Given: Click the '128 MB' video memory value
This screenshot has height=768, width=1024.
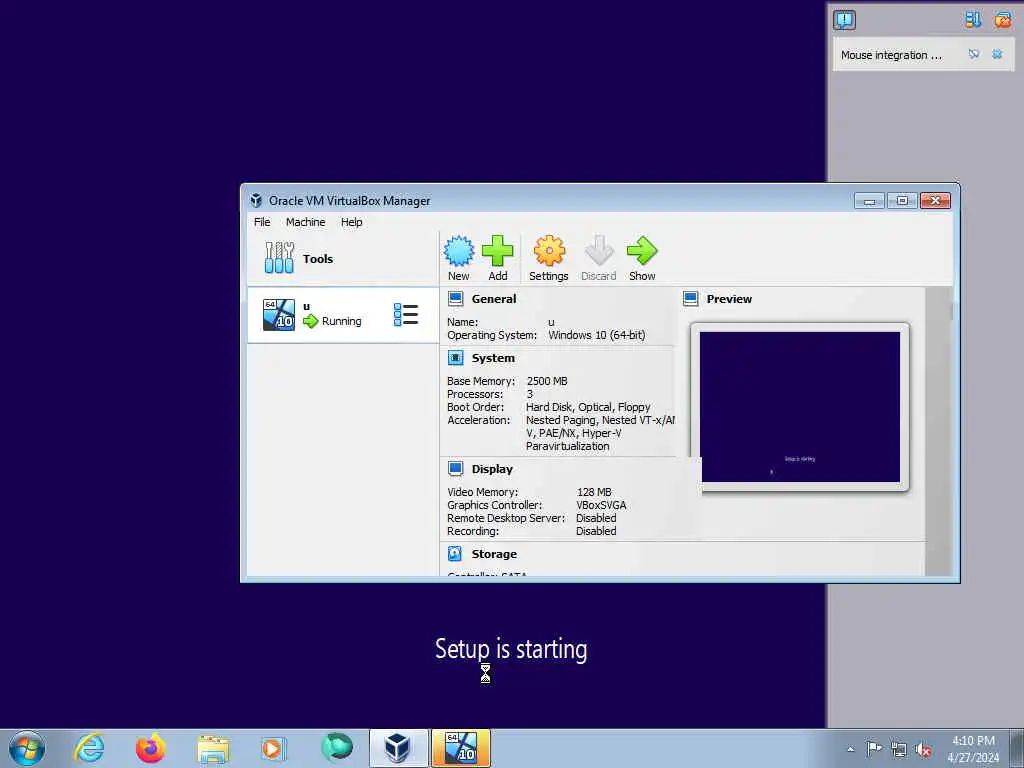Looking at the screenshot, I should pos(594,492).
